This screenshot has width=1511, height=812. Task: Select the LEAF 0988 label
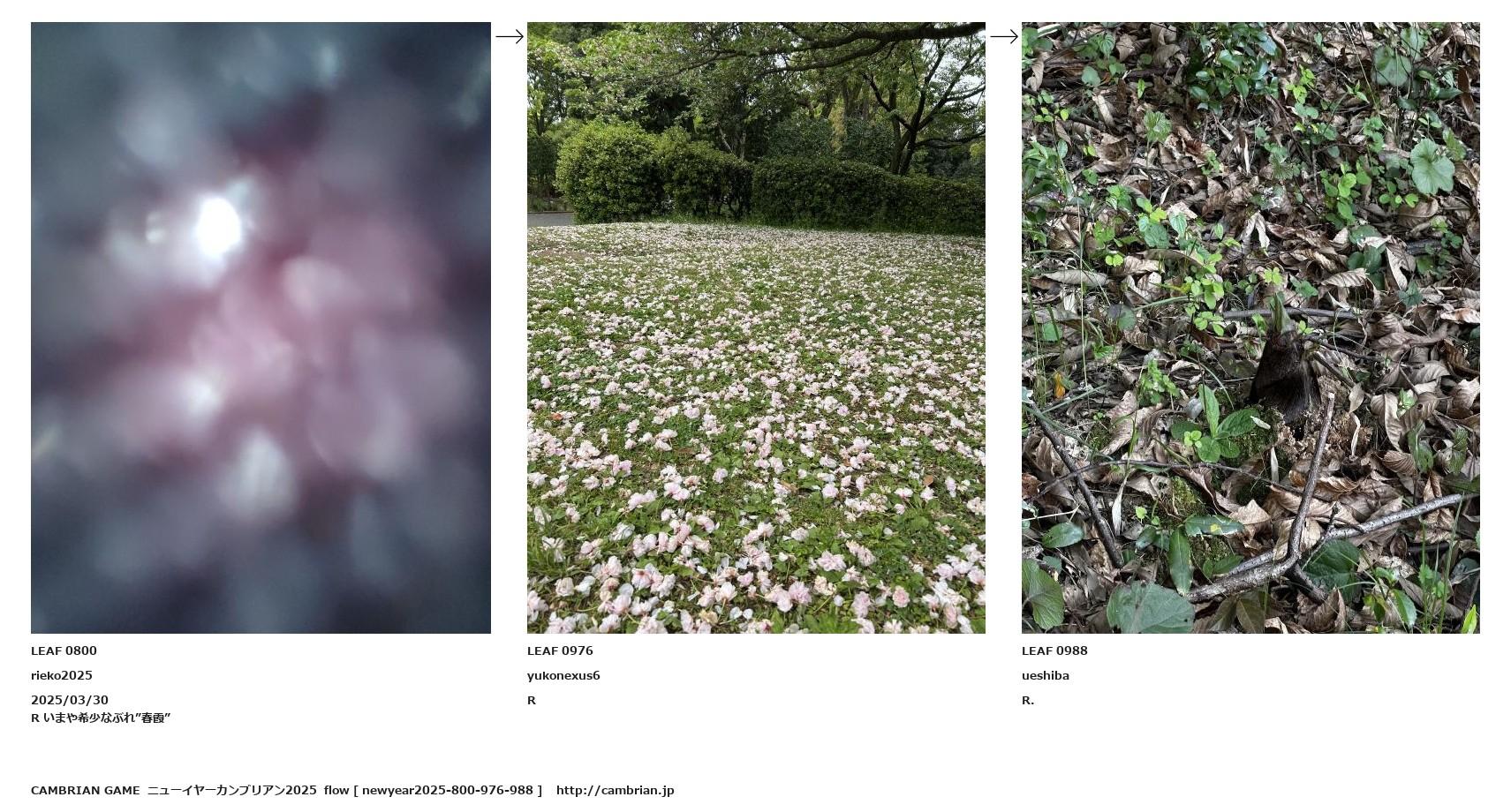(1054, 650)
